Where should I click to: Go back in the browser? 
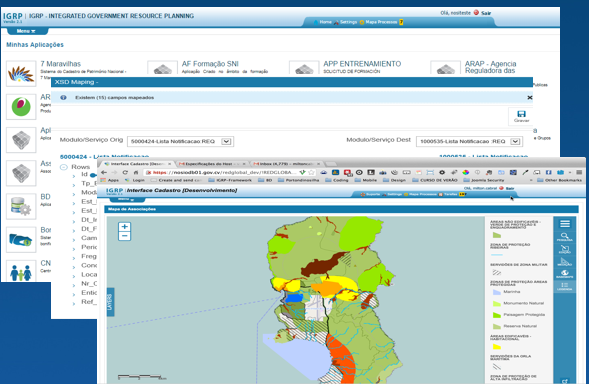[104, 172]
